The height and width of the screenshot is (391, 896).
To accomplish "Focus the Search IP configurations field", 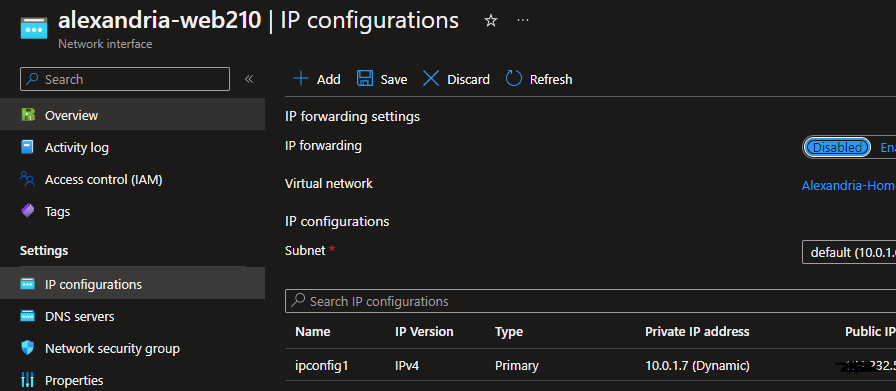I will click(590, 301).
